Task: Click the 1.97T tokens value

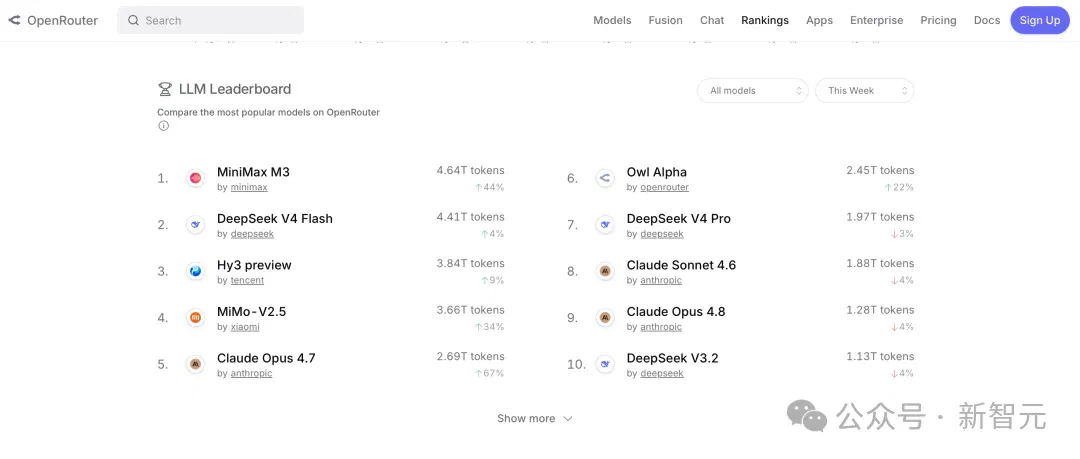Action: click(880, 216)
